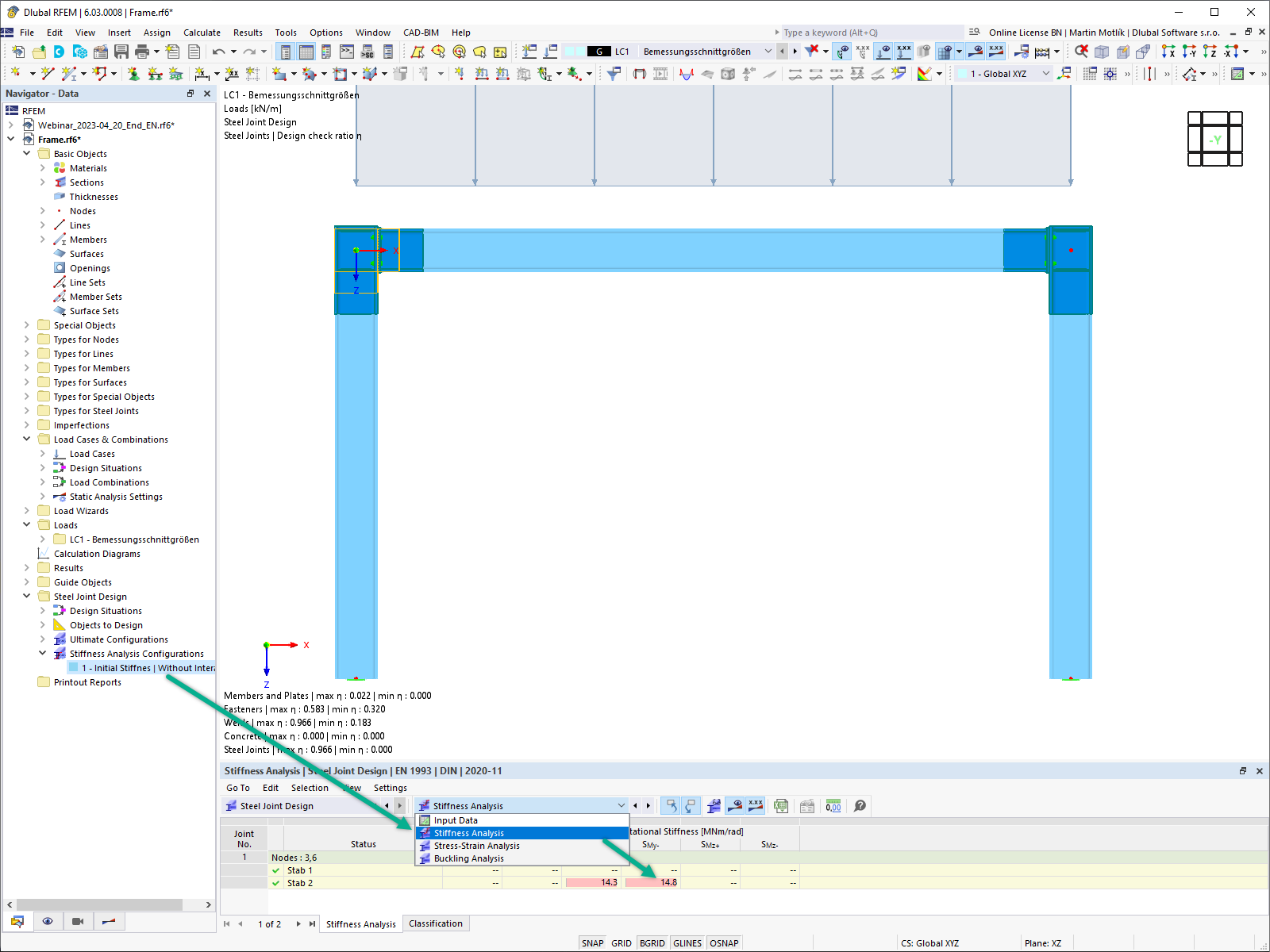1270x952 pixels.
Task: Open the Settings menu in the Stiffness Analysis panel
Action: click(x=390, y=787)
